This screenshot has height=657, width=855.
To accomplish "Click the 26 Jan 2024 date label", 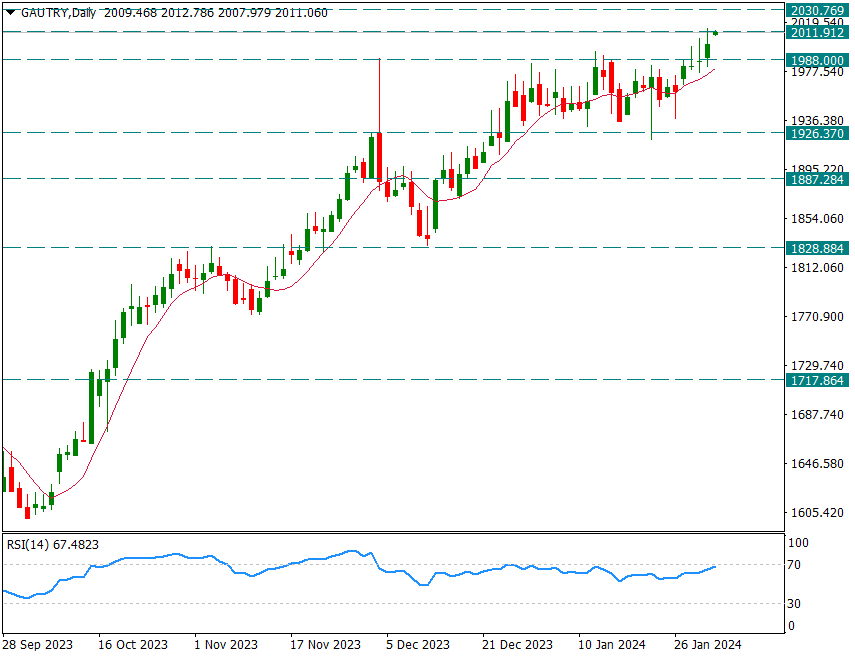I will pos(708,644).
